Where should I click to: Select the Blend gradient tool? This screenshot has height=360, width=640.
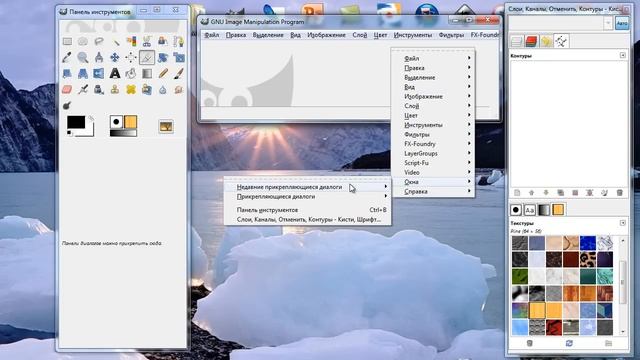147,73
